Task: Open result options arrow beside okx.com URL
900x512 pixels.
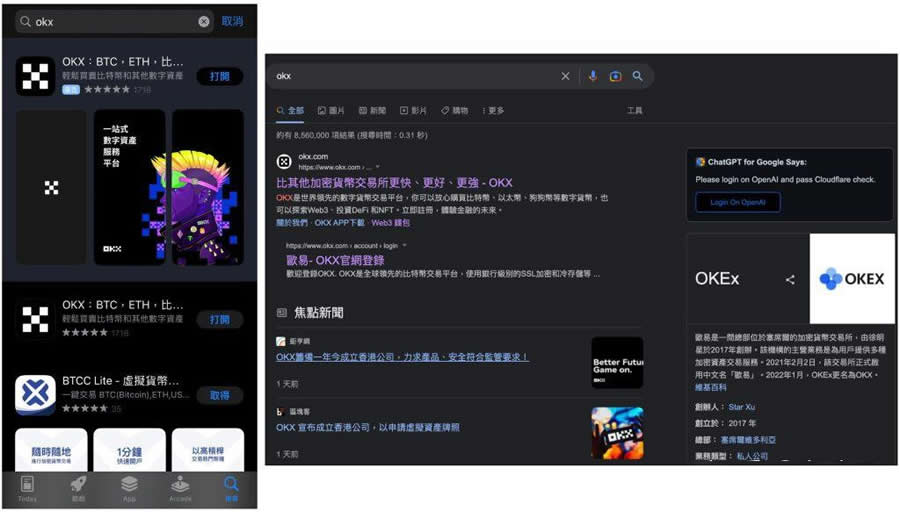Action: coord(377,167)
